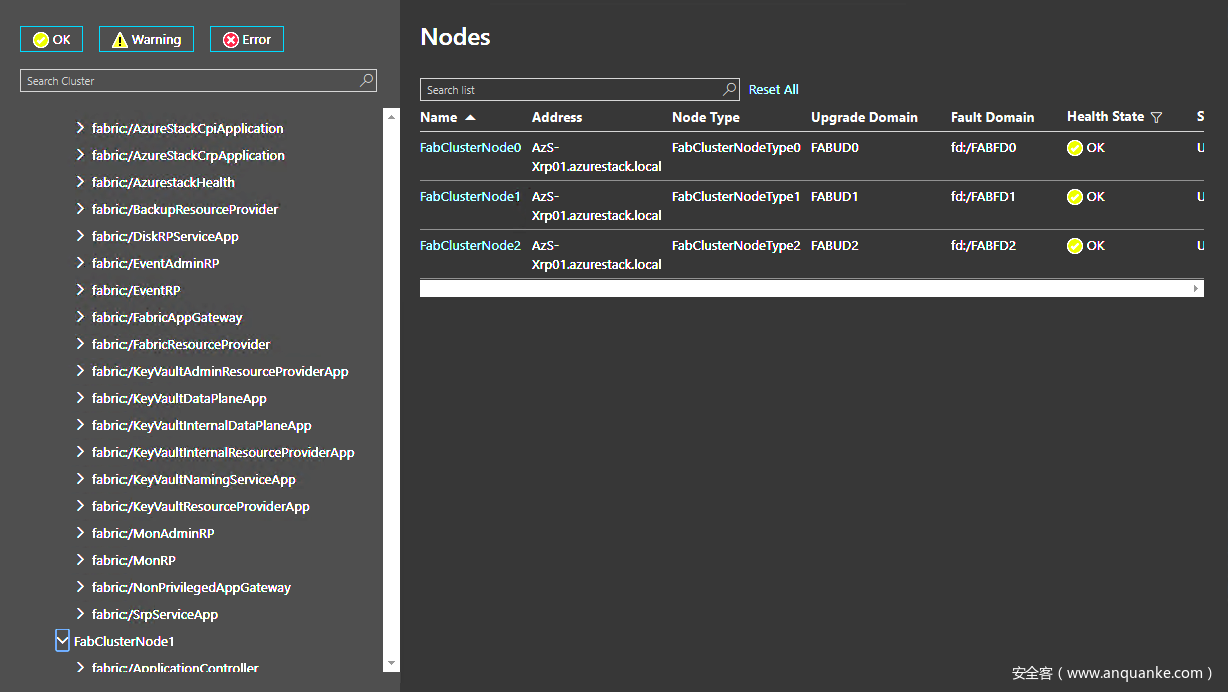Viewport: 1228px width, 692px height.
Task: Expand fabric:/SrpServiceApp chevron
Action: (x=80, y=614)
